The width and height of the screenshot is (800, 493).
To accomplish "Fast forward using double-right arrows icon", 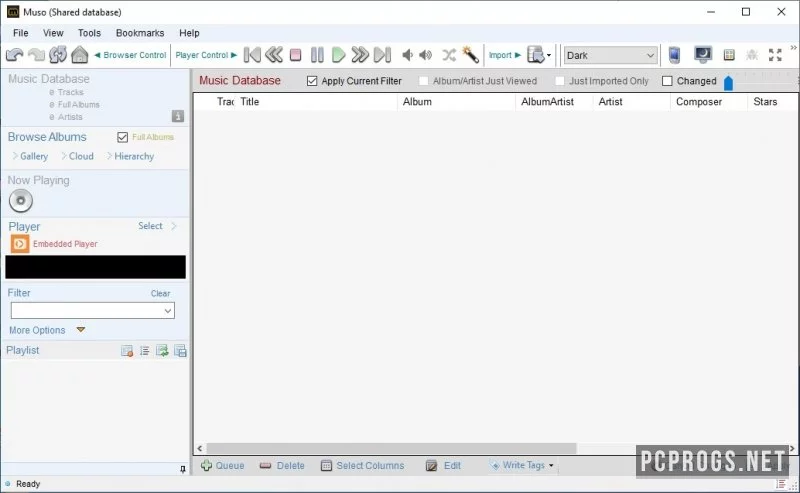I will pyautogui.click(x=360, y=55).
